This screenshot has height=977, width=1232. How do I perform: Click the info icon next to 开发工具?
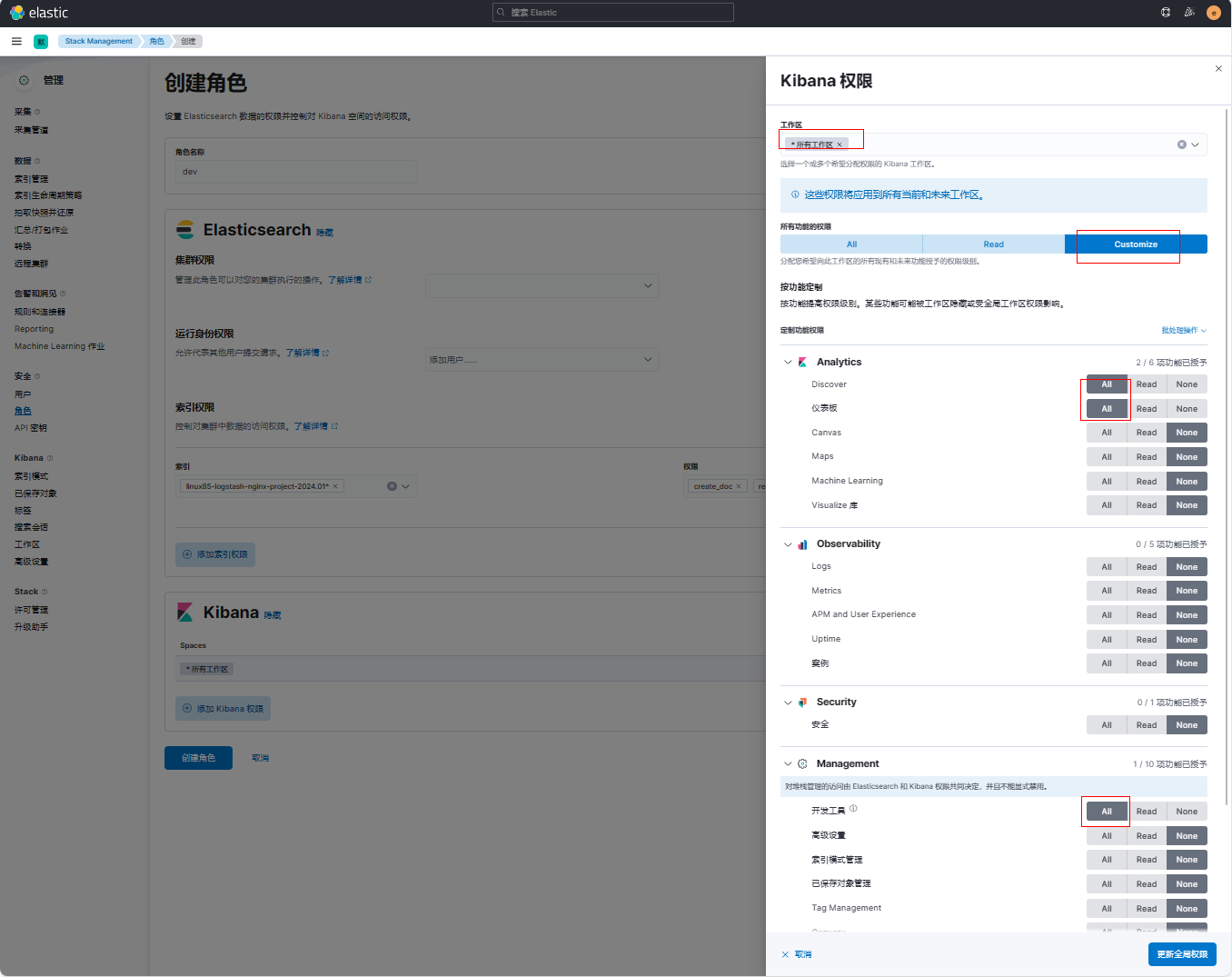tap(853, 809)
